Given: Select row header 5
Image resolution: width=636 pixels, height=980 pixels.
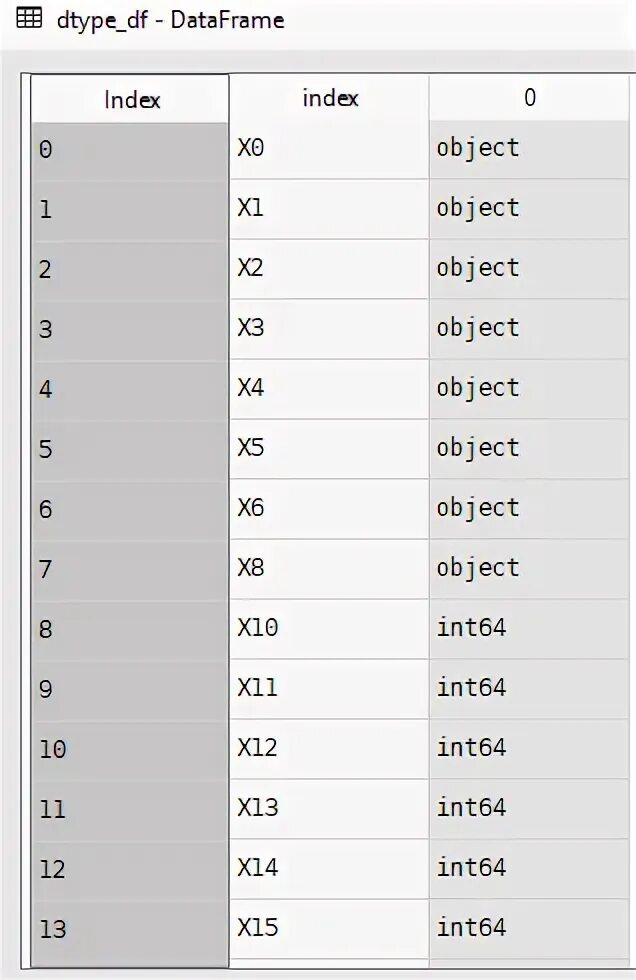Looking at the screenshot, I should 130,451.
